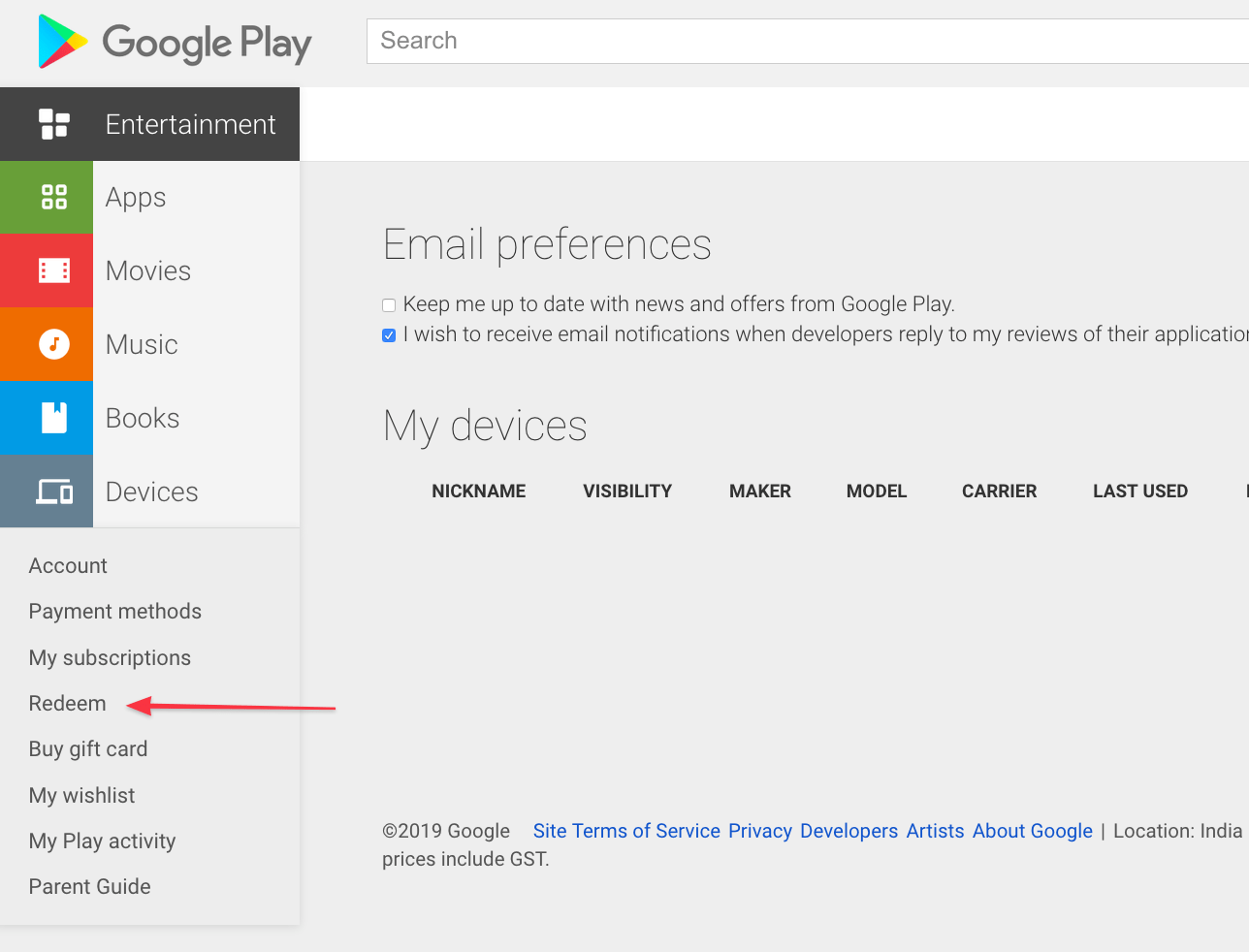The height and width of the screenshot is (952, 1249).
Task: Click the LAST USED column header
Action: [x=1140, y=492]
